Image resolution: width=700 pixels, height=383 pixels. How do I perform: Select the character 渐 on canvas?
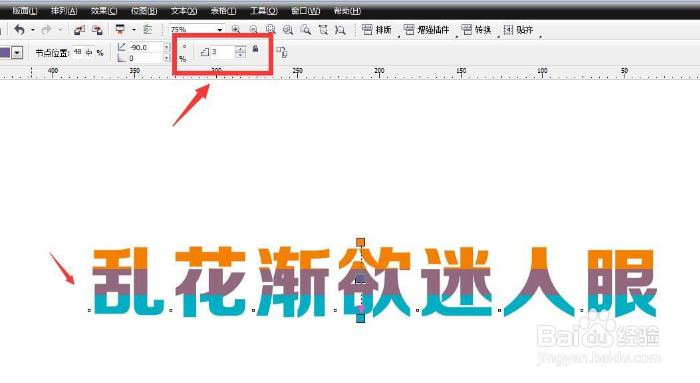pos(292,282)
